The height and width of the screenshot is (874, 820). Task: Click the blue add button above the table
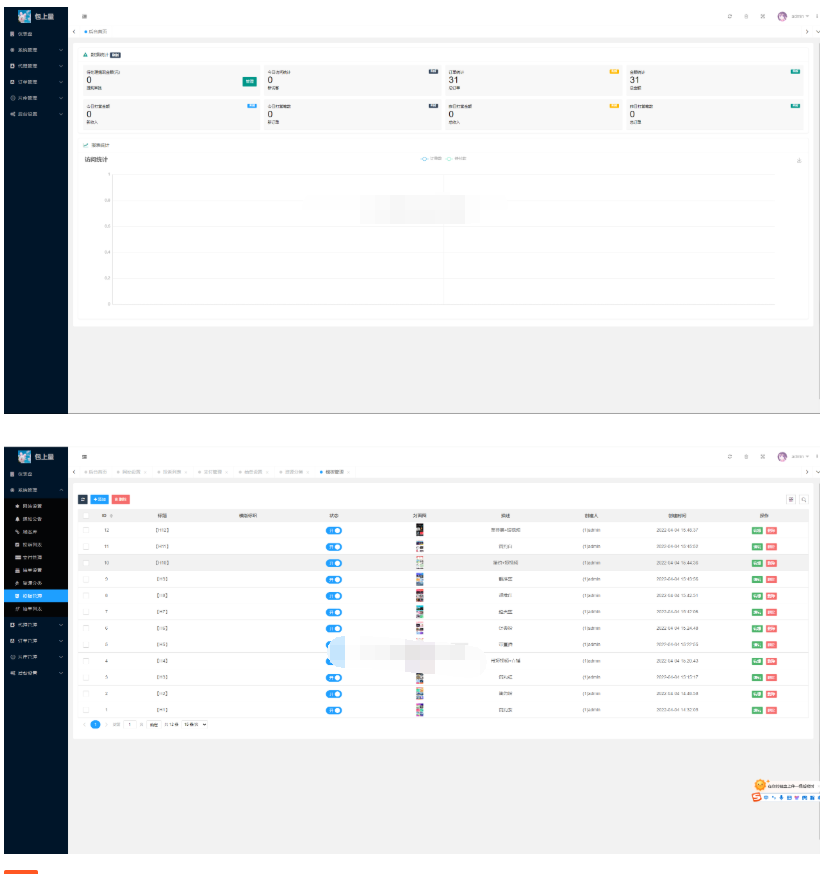pos(100,498)
